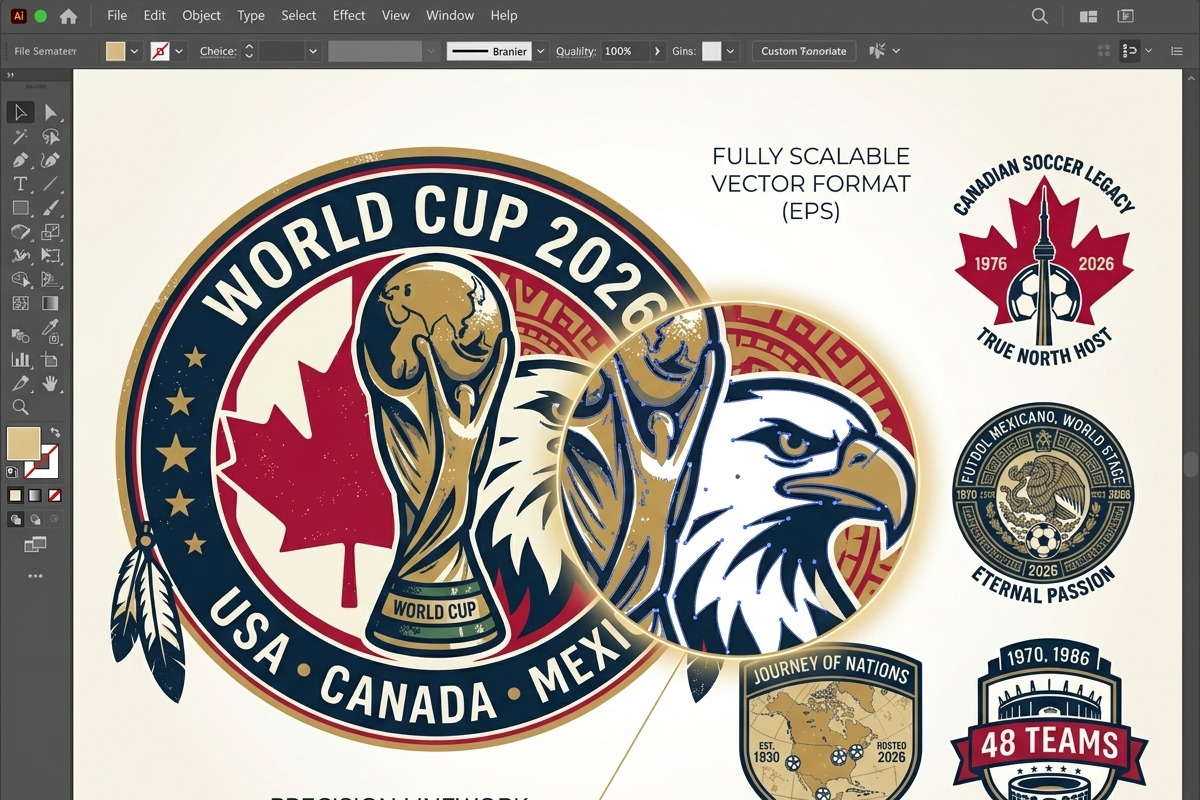Open the Edit menu
The height and width of the screenshot is (800, 1200).
point(155,15)
